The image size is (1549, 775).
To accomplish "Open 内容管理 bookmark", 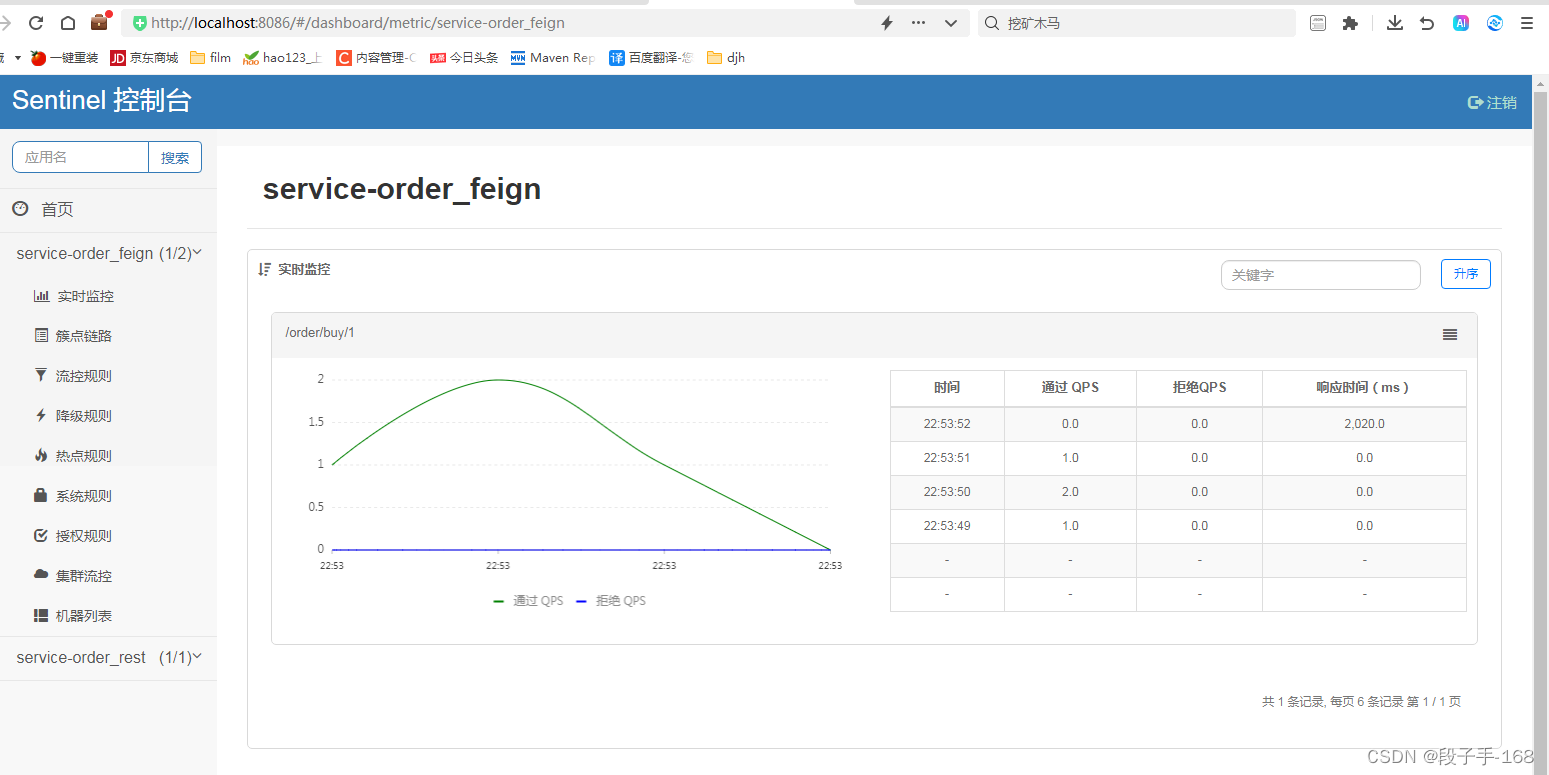I will click(376, 58).
